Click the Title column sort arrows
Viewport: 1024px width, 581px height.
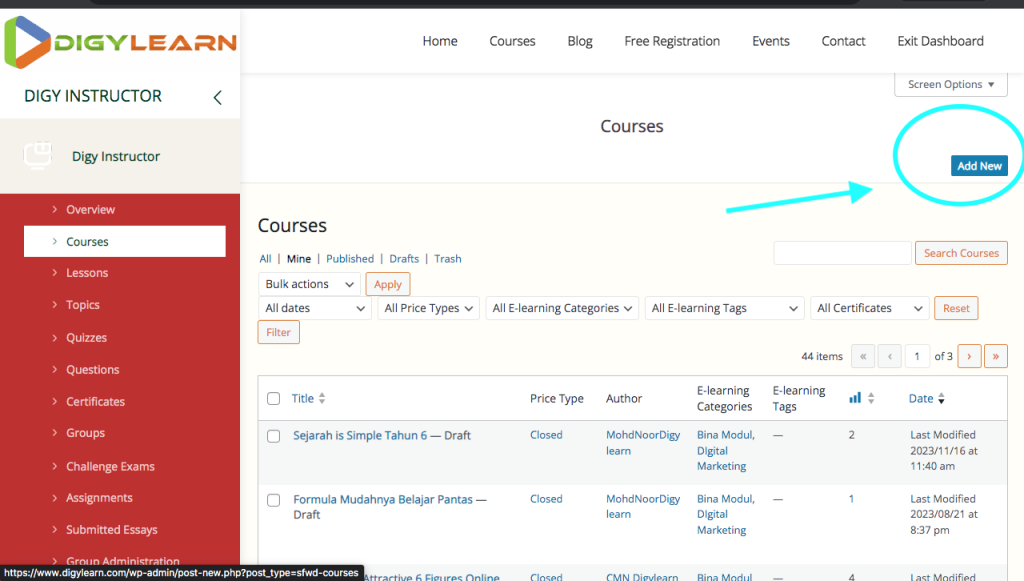[322, 399]
